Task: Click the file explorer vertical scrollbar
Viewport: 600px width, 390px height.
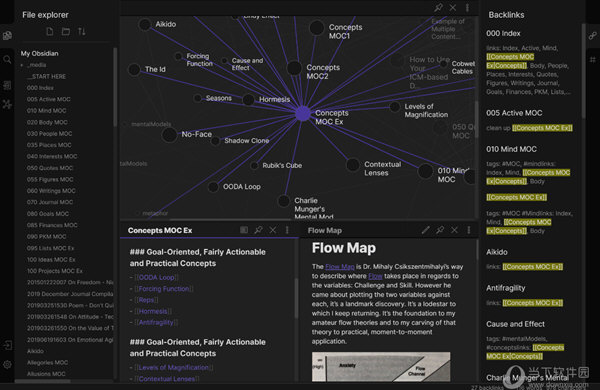Action: click(x=115, y=87)
